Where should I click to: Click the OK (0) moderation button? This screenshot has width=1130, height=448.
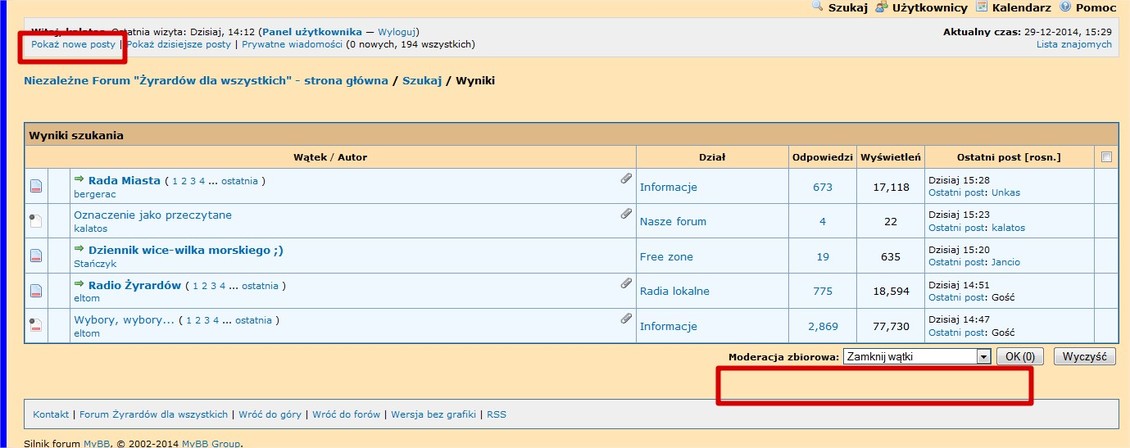pos(1020,356)
